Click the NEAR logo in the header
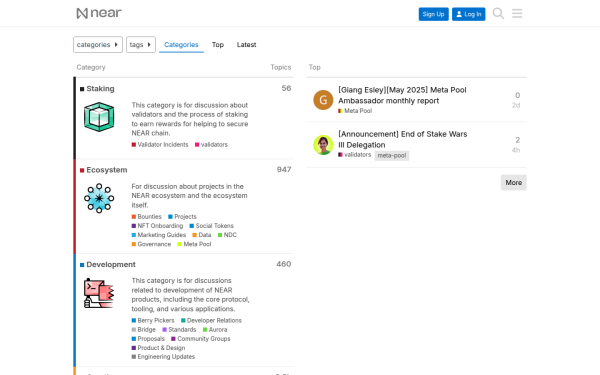 pyautogui.click(x=99, y=13)
